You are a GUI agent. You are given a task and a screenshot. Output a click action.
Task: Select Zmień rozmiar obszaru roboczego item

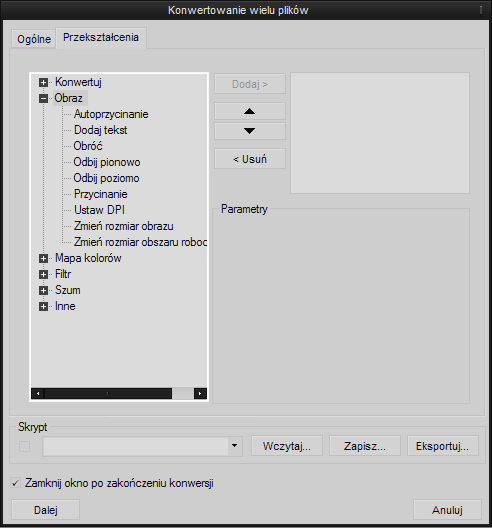(x=140, y=242)
